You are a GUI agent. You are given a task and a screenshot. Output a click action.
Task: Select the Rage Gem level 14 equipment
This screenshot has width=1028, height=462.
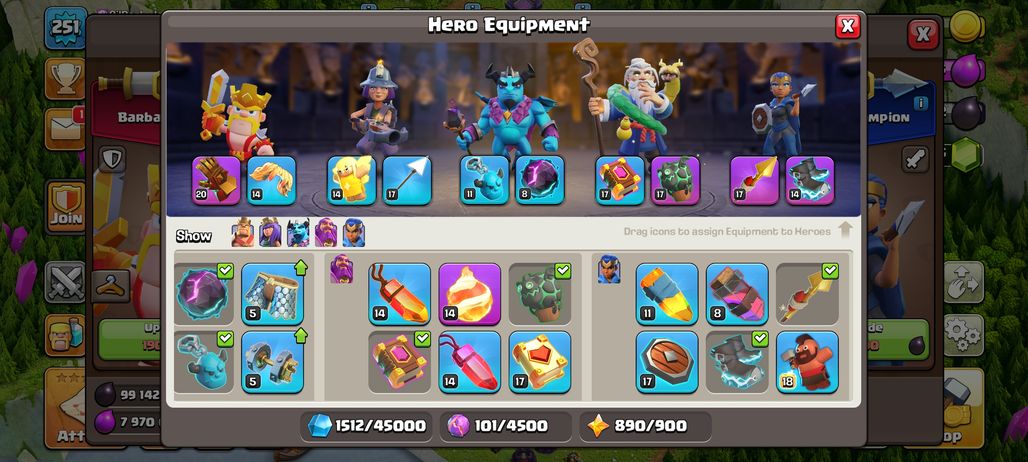(399, 294)
